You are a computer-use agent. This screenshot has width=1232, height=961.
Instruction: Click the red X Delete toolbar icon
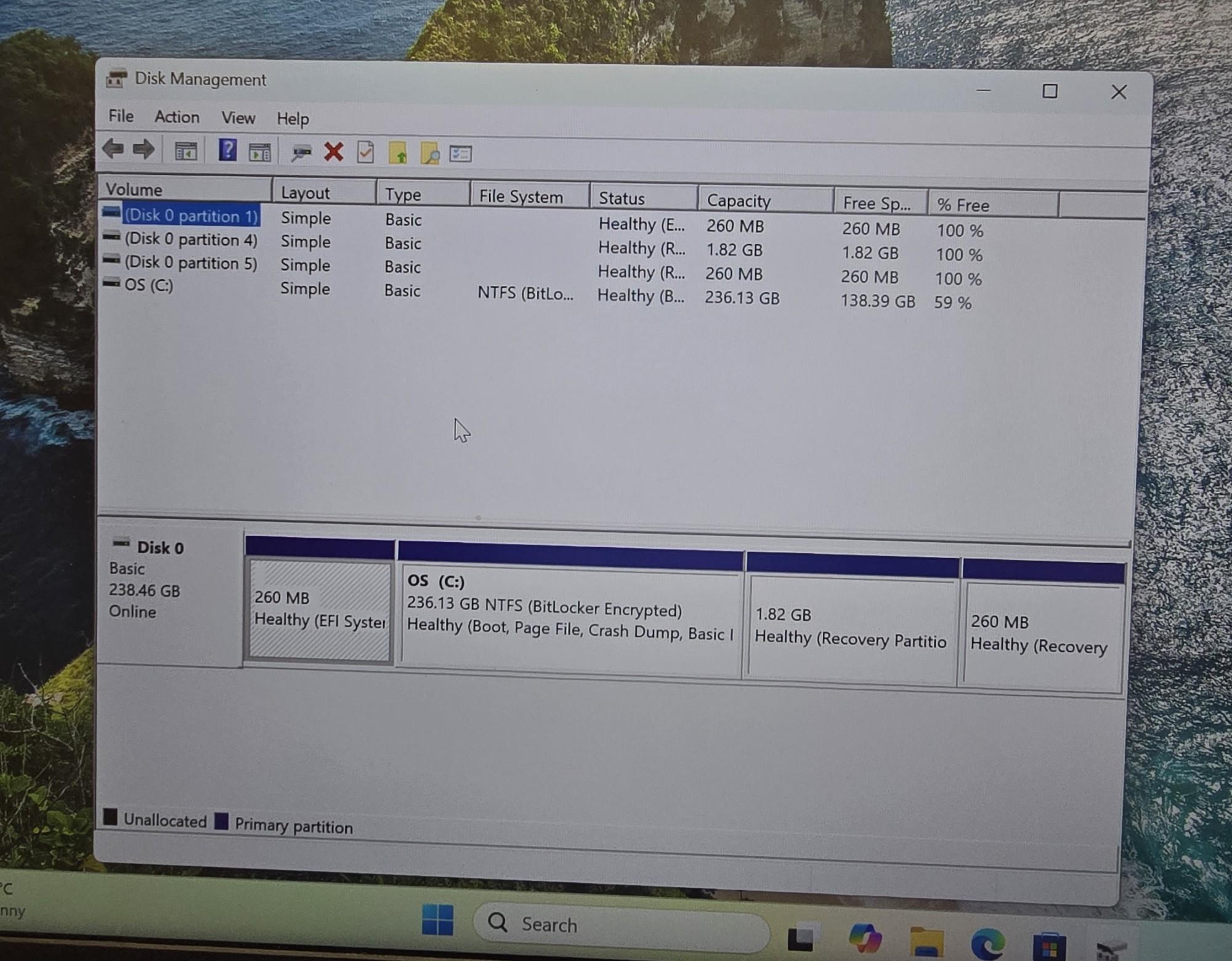(334, 152)
